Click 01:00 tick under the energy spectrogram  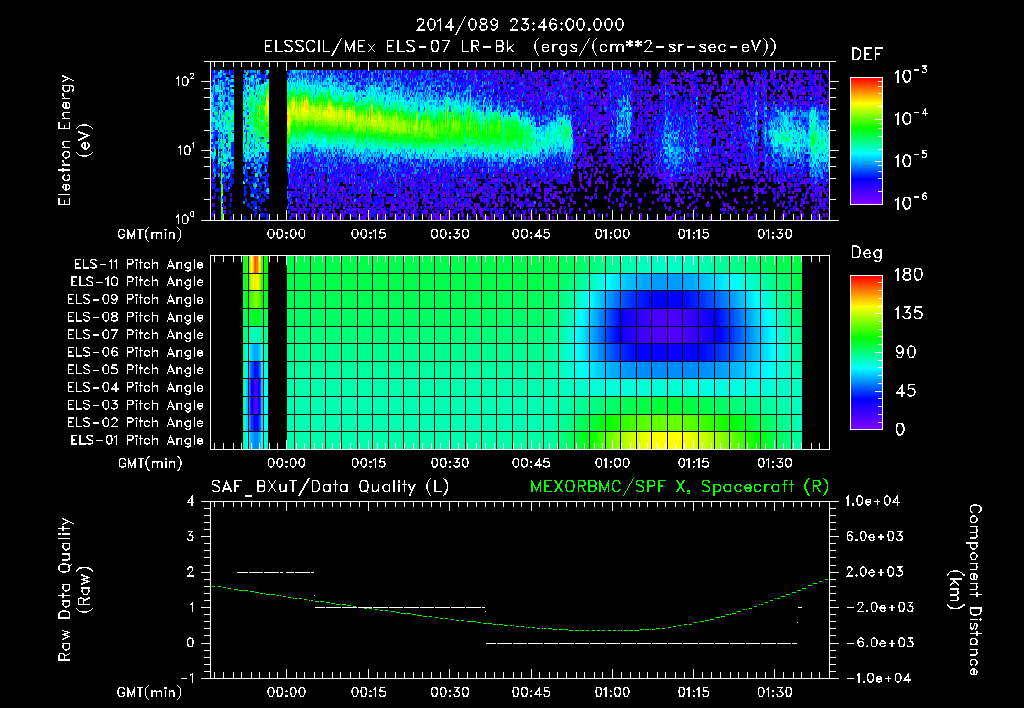[612, 234]
